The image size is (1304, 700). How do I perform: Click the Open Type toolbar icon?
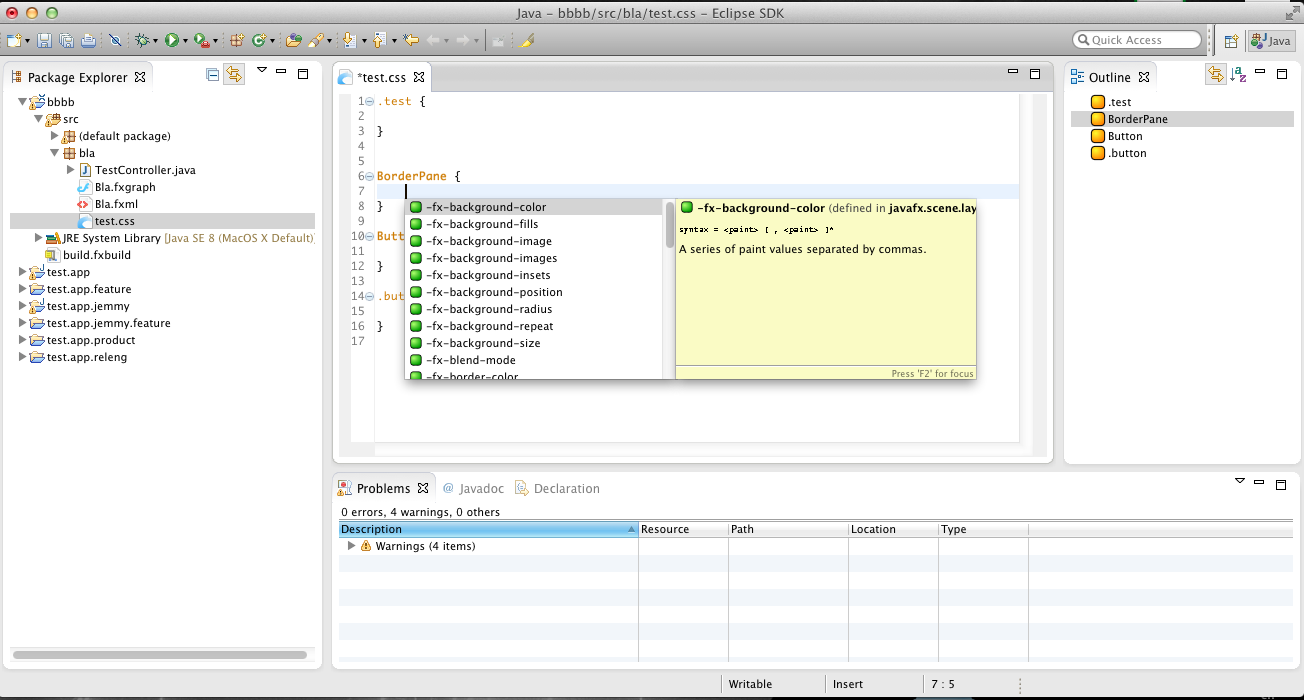coord(293,40)
